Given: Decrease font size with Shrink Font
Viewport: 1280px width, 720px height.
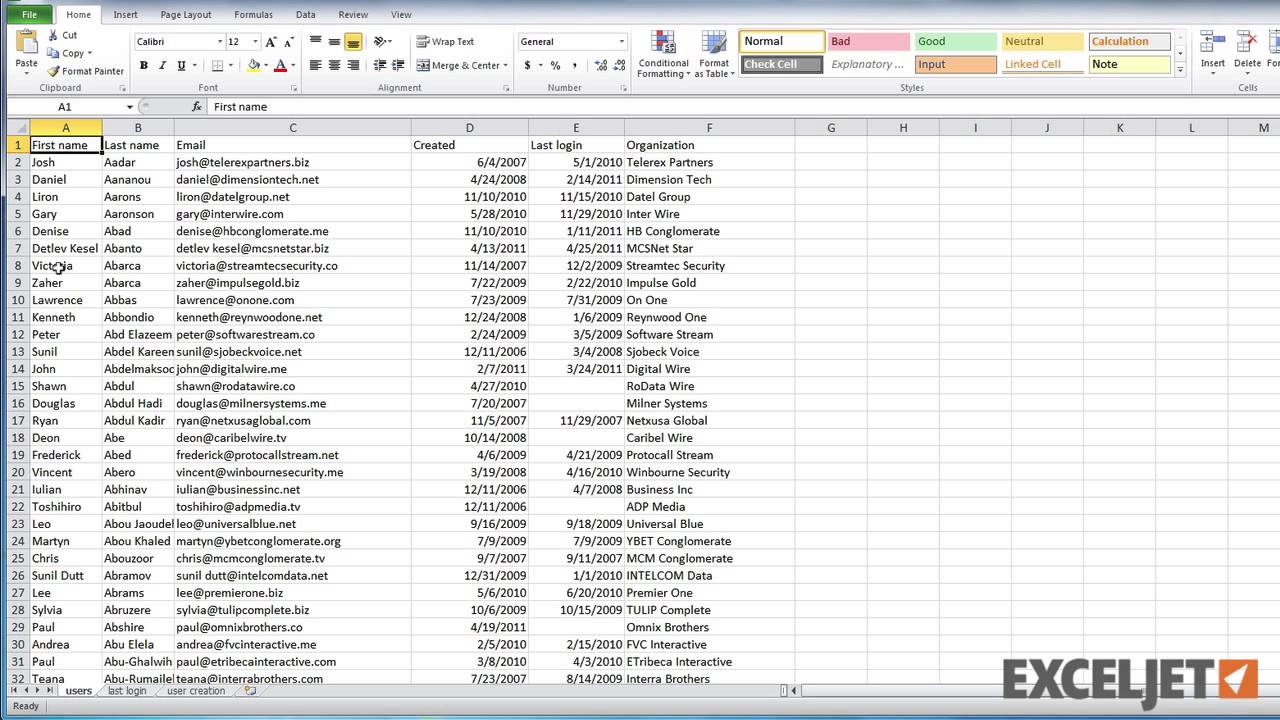Looking at the screenshot, I should click(289, 42).
